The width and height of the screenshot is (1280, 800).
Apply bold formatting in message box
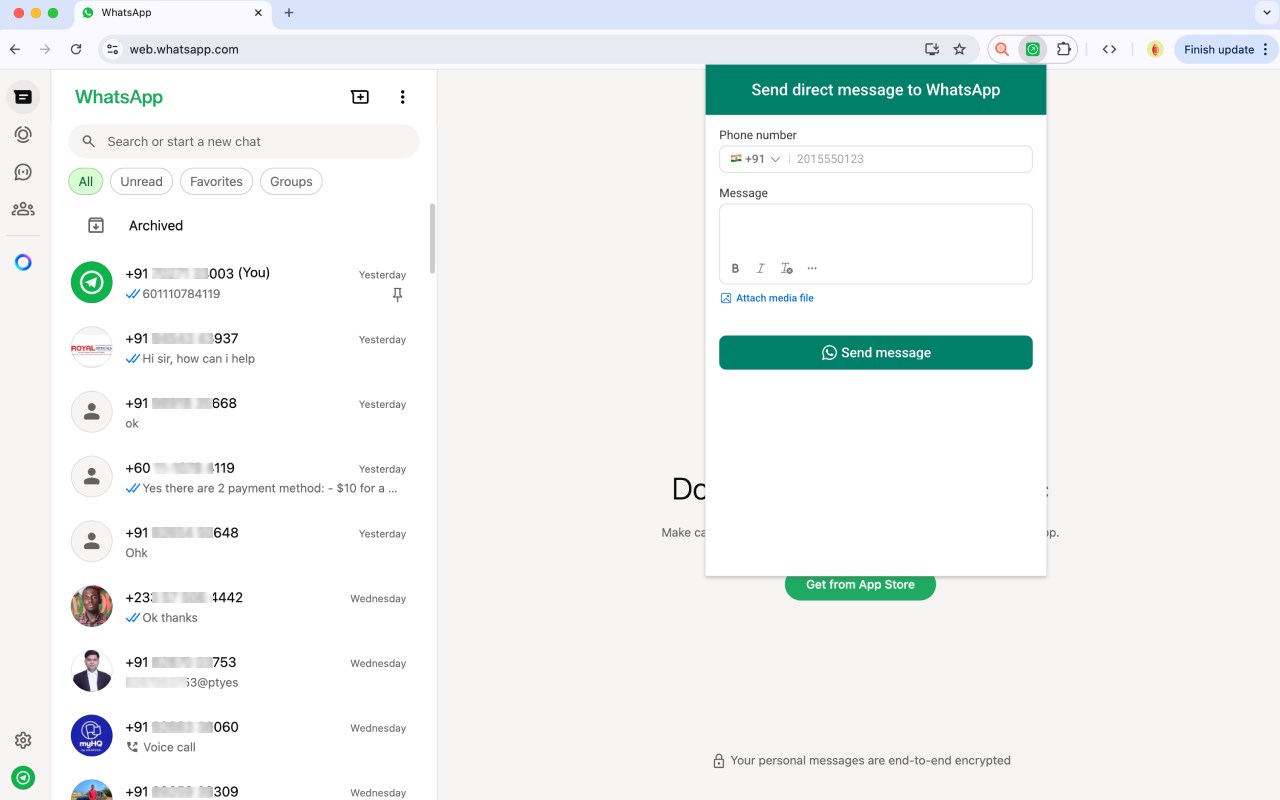tap(735, 268)
